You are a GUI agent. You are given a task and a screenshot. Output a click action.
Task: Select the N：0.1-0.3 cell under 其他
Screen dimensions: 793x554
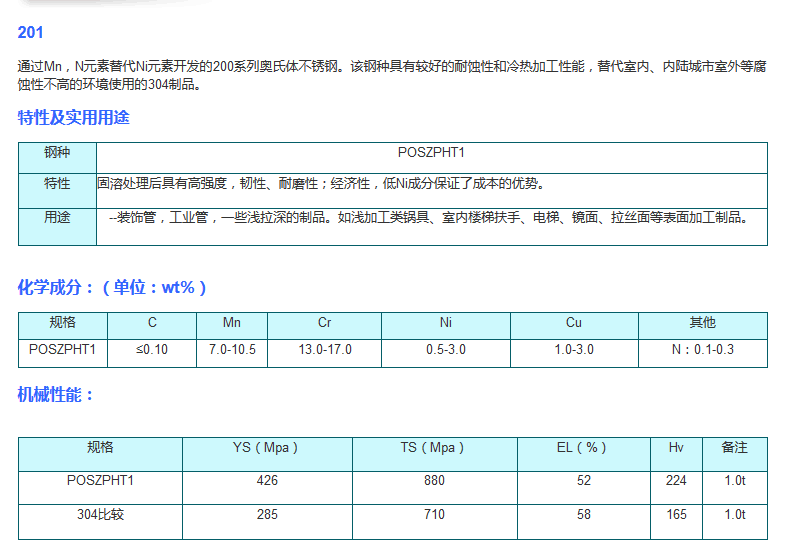tap(702, 350)
